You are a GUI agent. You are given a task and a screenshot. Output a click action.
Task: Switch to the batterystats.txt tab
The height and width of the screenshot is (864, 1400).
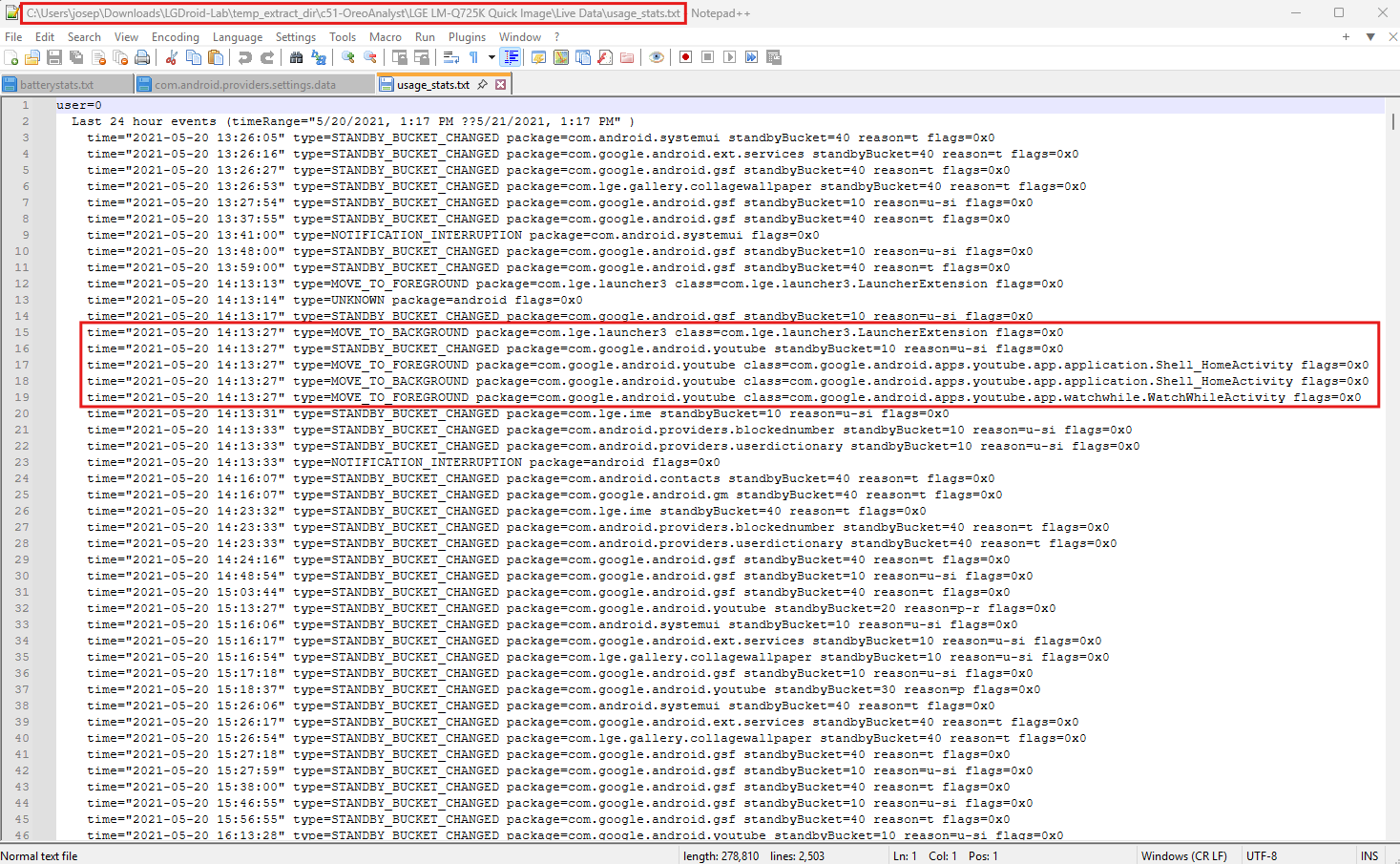click(x=57, y=85)
